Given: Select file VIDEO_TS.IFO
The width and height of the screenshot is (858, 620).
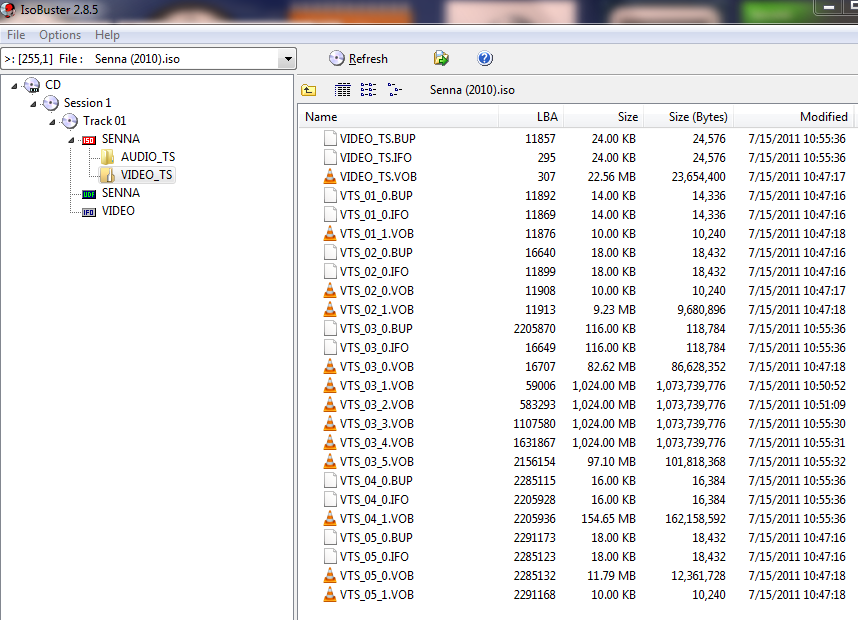Looking at the screenshot, I should click(x=375, y=158).
